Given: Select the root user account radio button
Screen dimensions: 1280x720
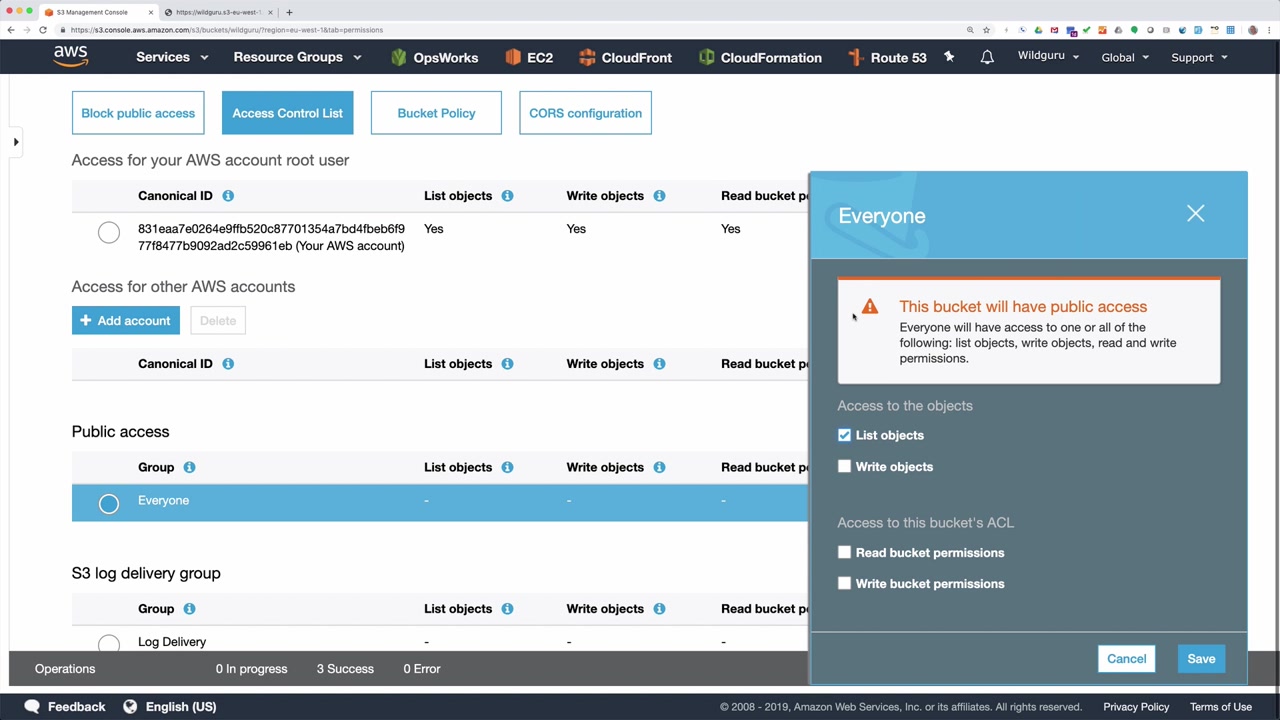Looking at the screenshot, I should (109, 233).
